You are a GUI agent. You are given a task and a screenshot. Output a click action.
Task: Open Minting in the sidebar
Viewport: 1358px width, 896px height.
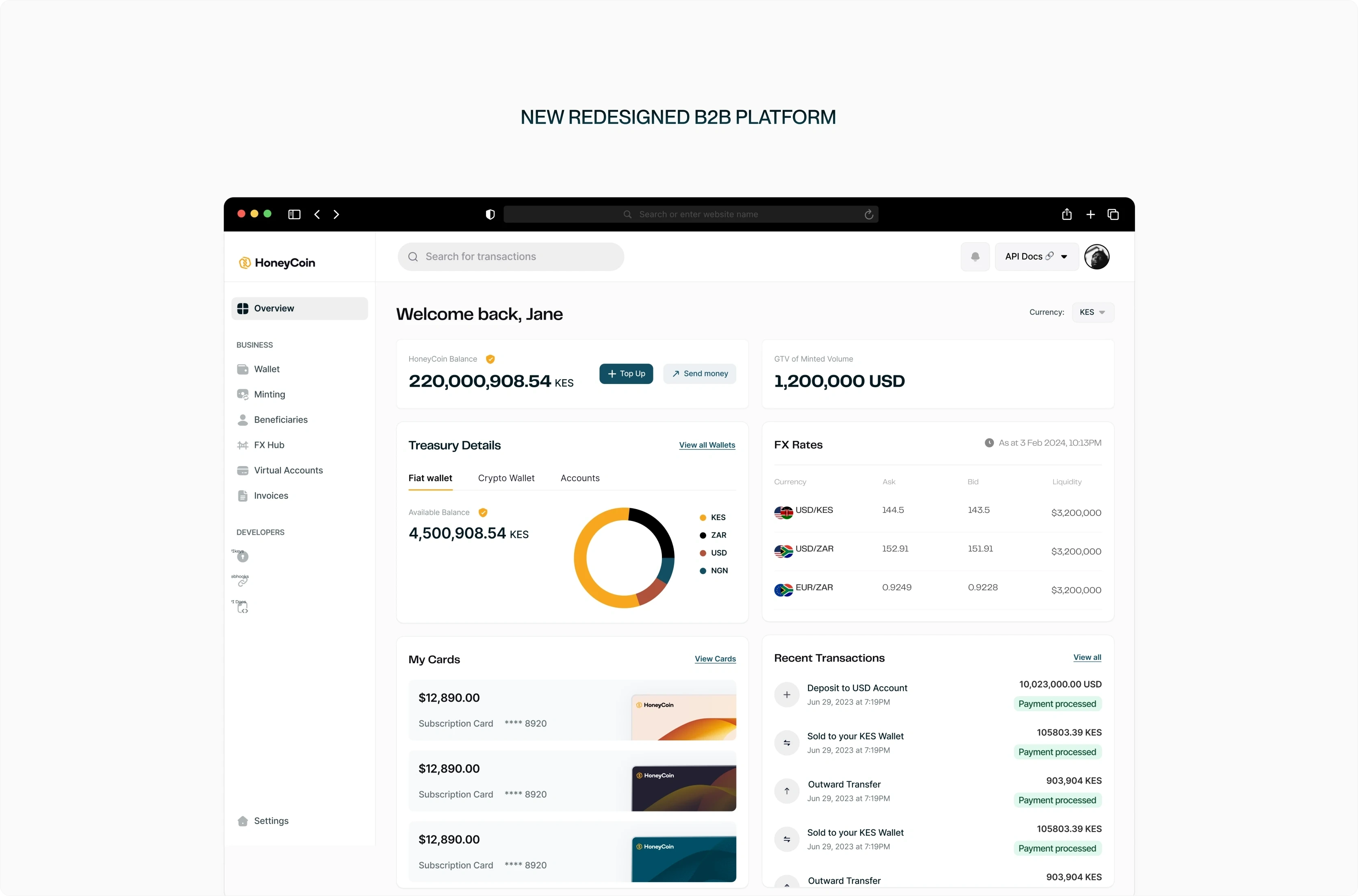(269, 394)
